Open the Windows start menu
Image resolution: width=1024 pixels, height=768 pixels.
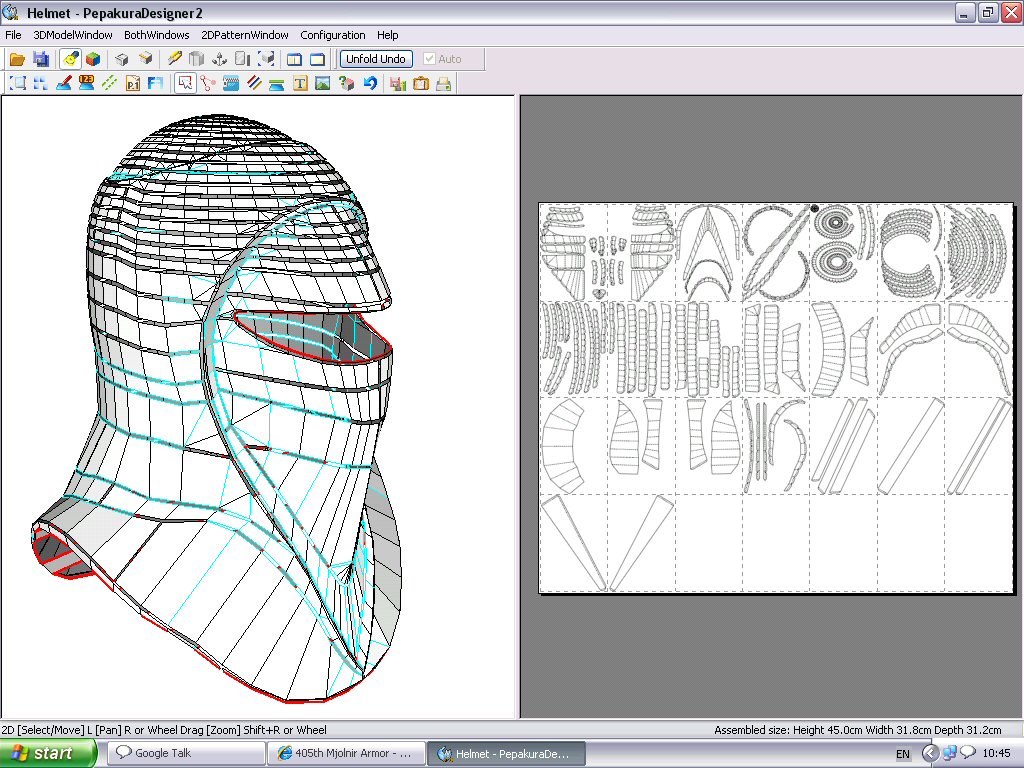tap(48, 754)
